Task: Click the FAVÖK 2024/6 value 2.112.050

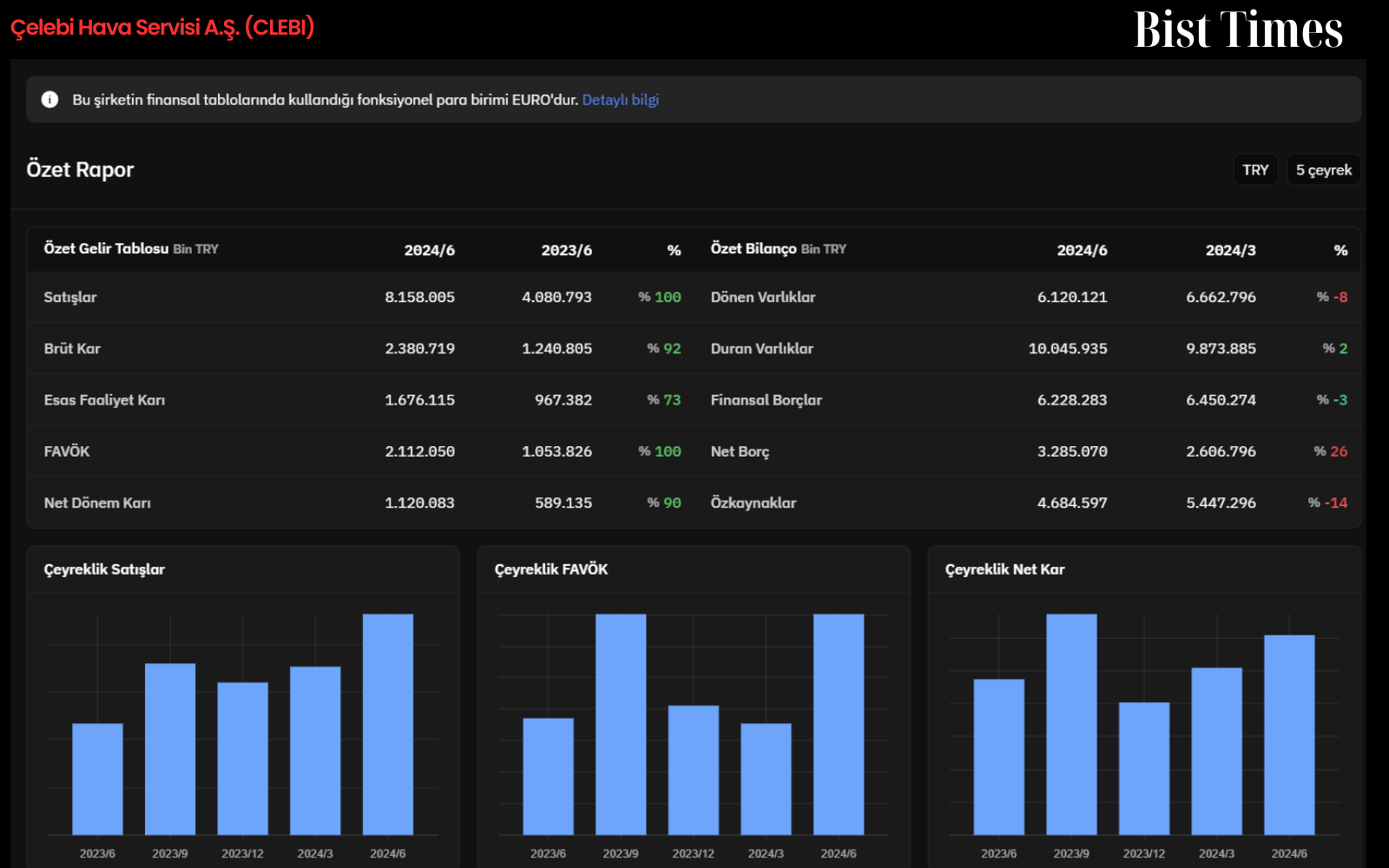Action: [x=419, y=451]
